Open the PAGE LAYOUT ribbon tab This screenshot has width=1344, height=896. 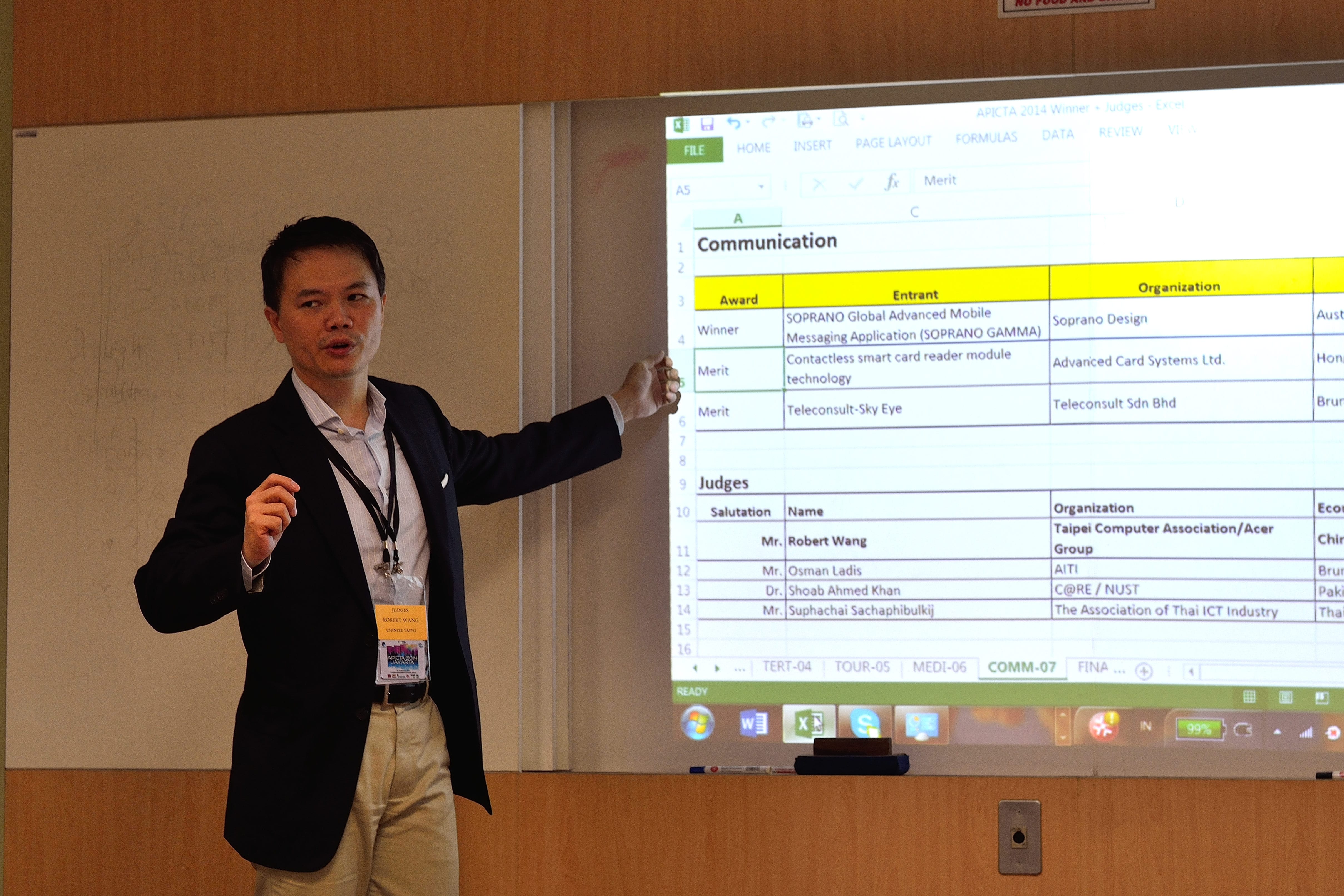[893, 142]
